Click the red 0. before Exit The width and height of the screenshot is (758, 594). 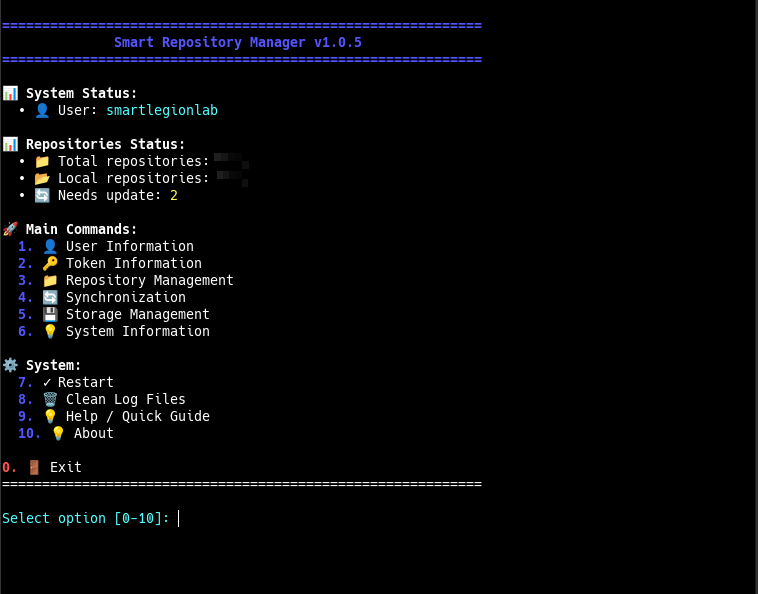[x=9, y=467]
